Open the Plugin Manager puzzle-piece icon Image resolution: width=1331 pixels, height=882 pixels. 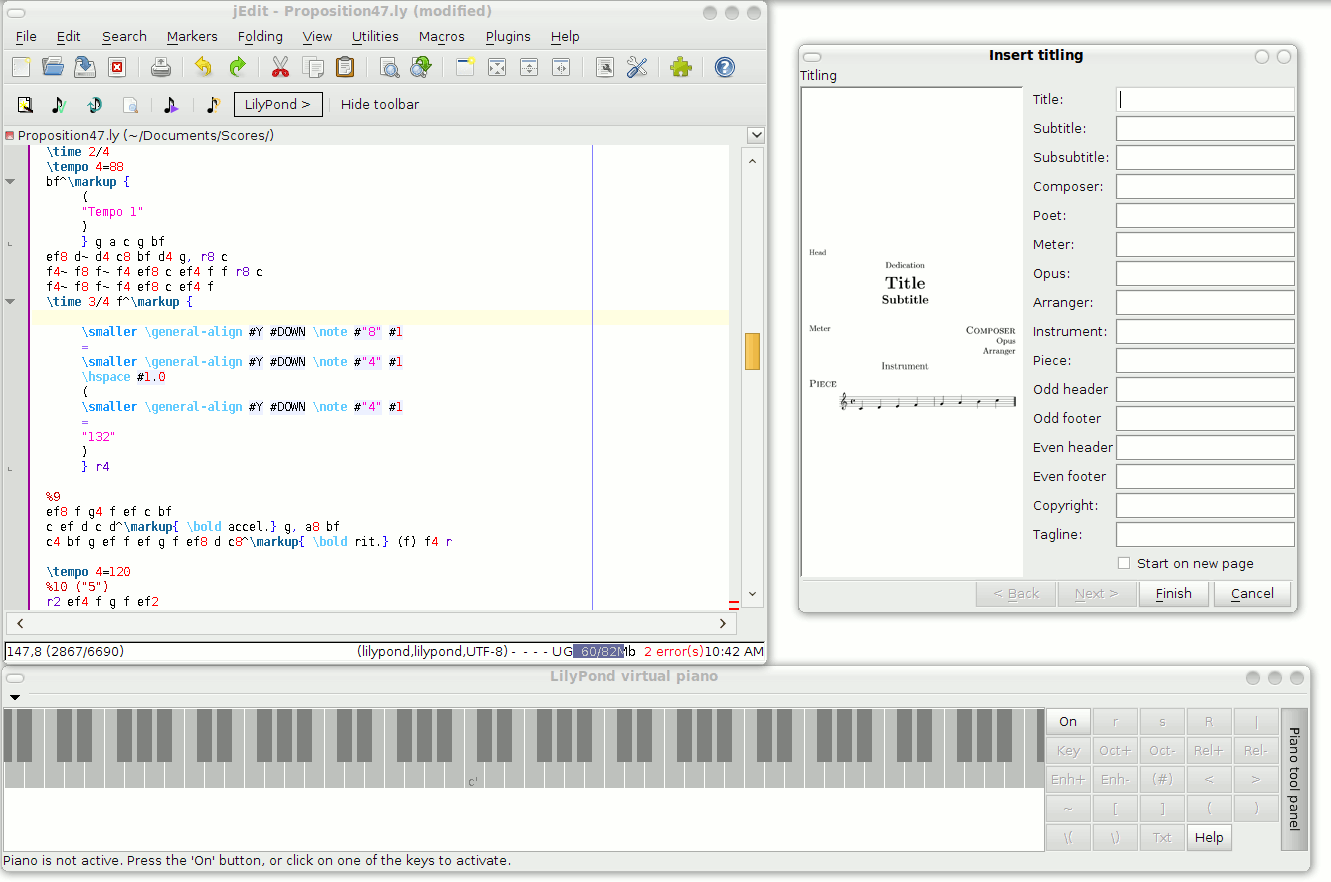point(681,67)
